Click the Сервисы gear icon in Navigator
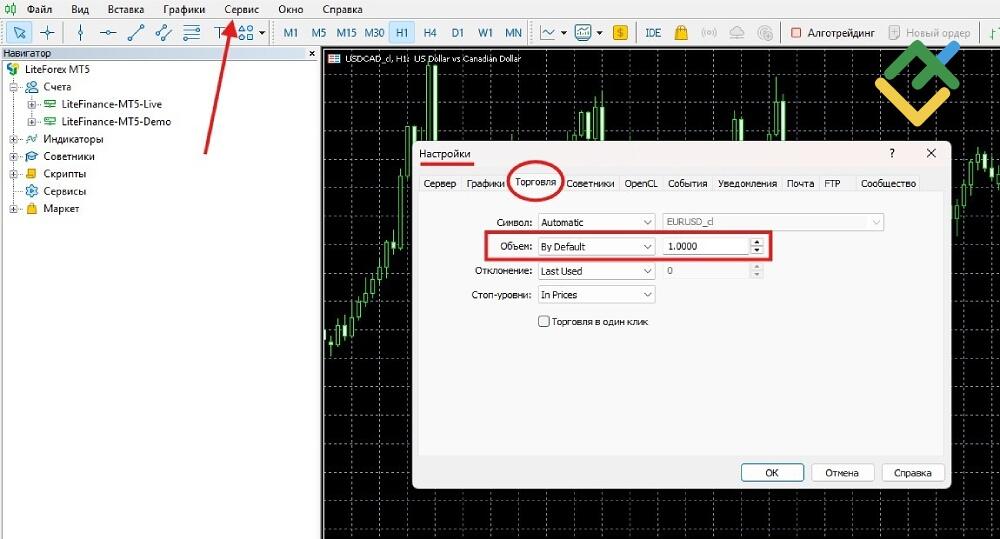Image resolution: width=1000 pixels, height=539 pixels. (31, 191)
